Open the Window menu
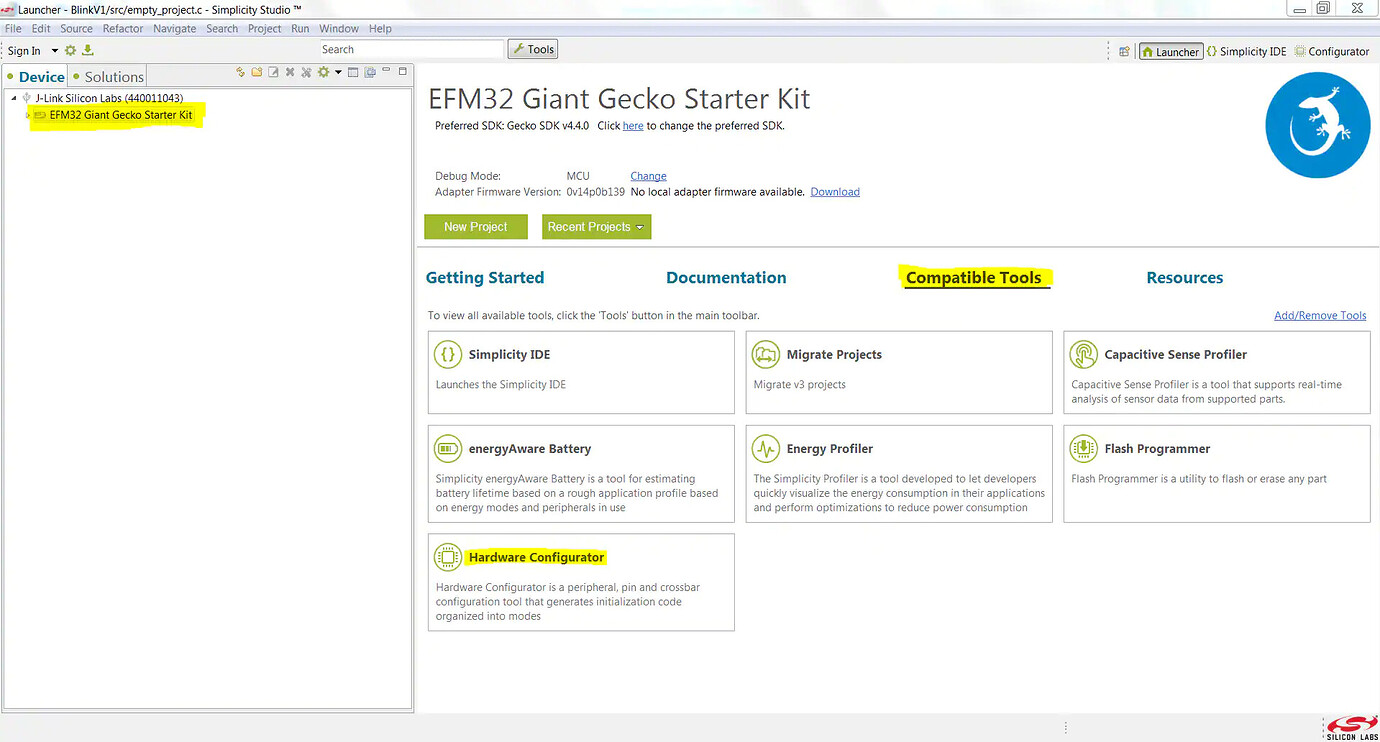Viewport: 1380px width, 742px height. click(338, 28)
